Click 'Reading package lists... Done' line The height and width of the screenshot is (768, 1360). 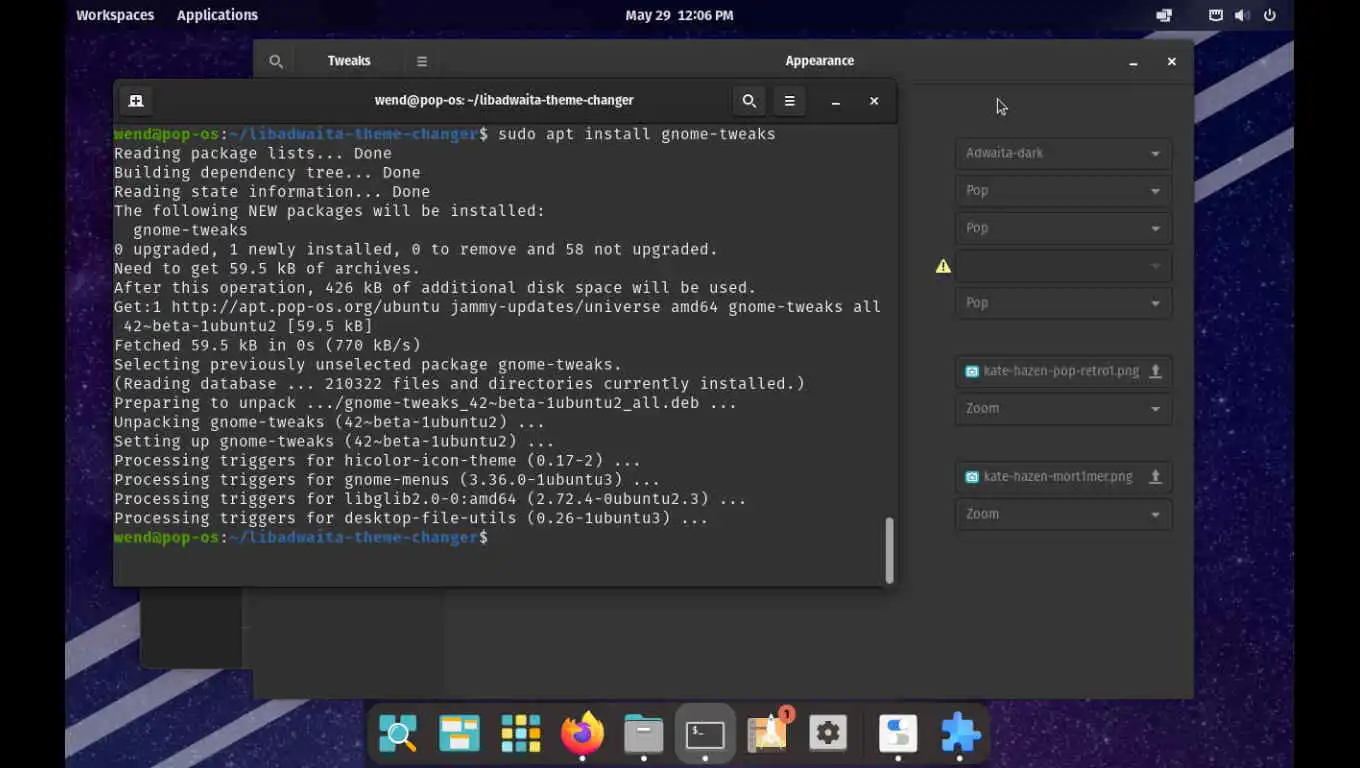click(x=253, y=153)
